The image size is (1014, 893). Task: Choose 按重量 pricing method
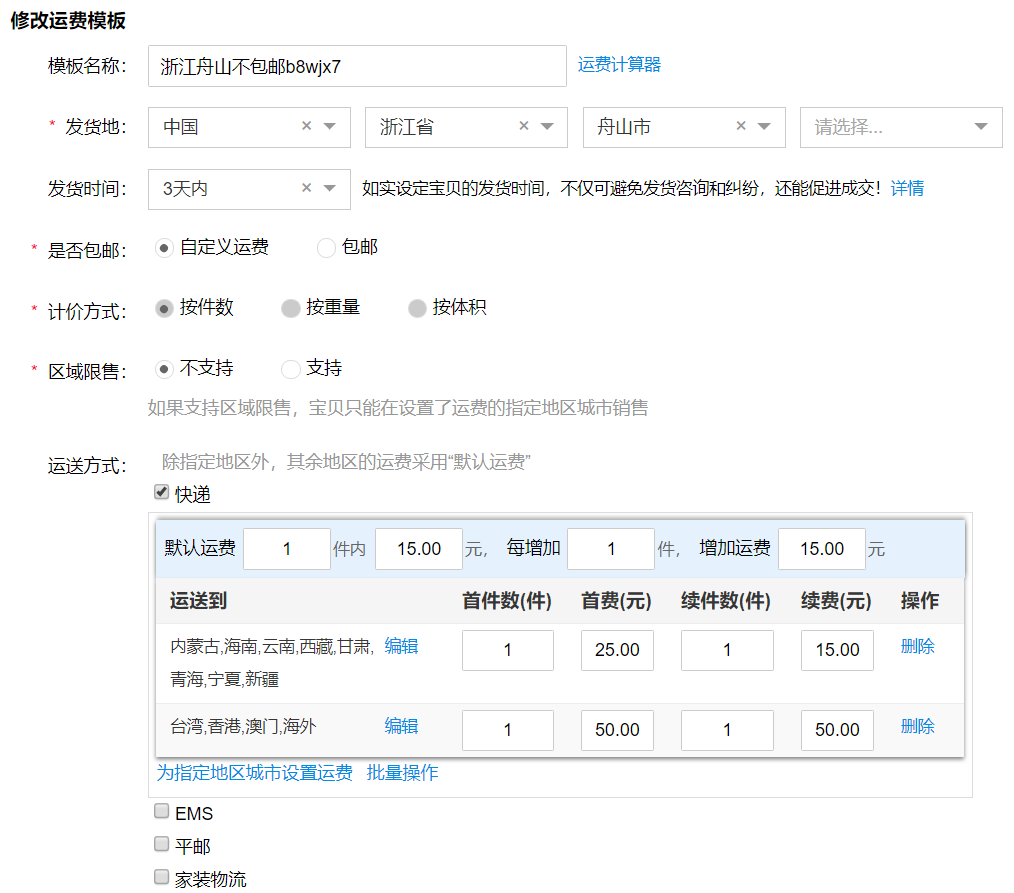coord(291,308)
